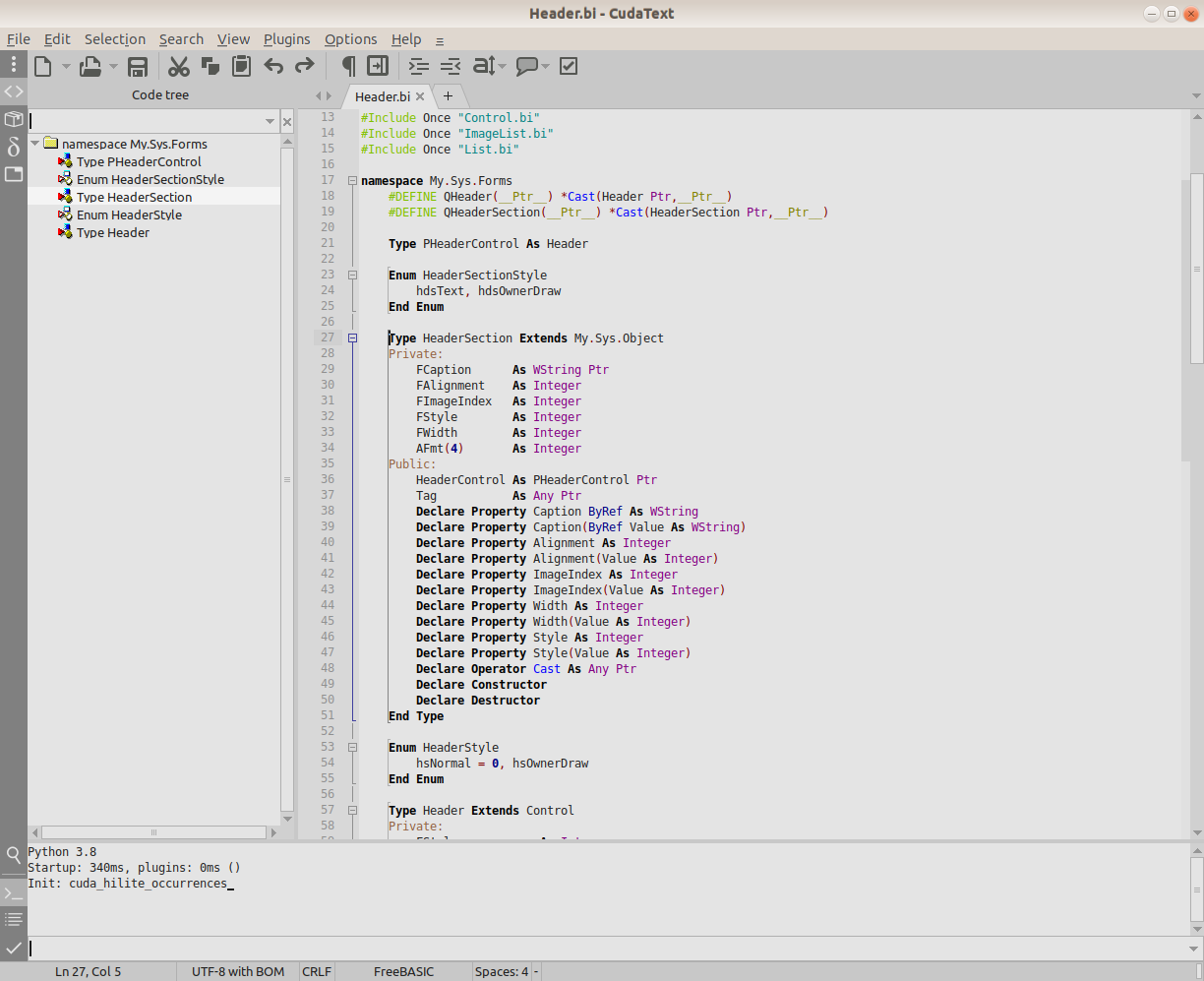
Task: Open the code tree filter dropdown arrow
Action: pos(271,121)
